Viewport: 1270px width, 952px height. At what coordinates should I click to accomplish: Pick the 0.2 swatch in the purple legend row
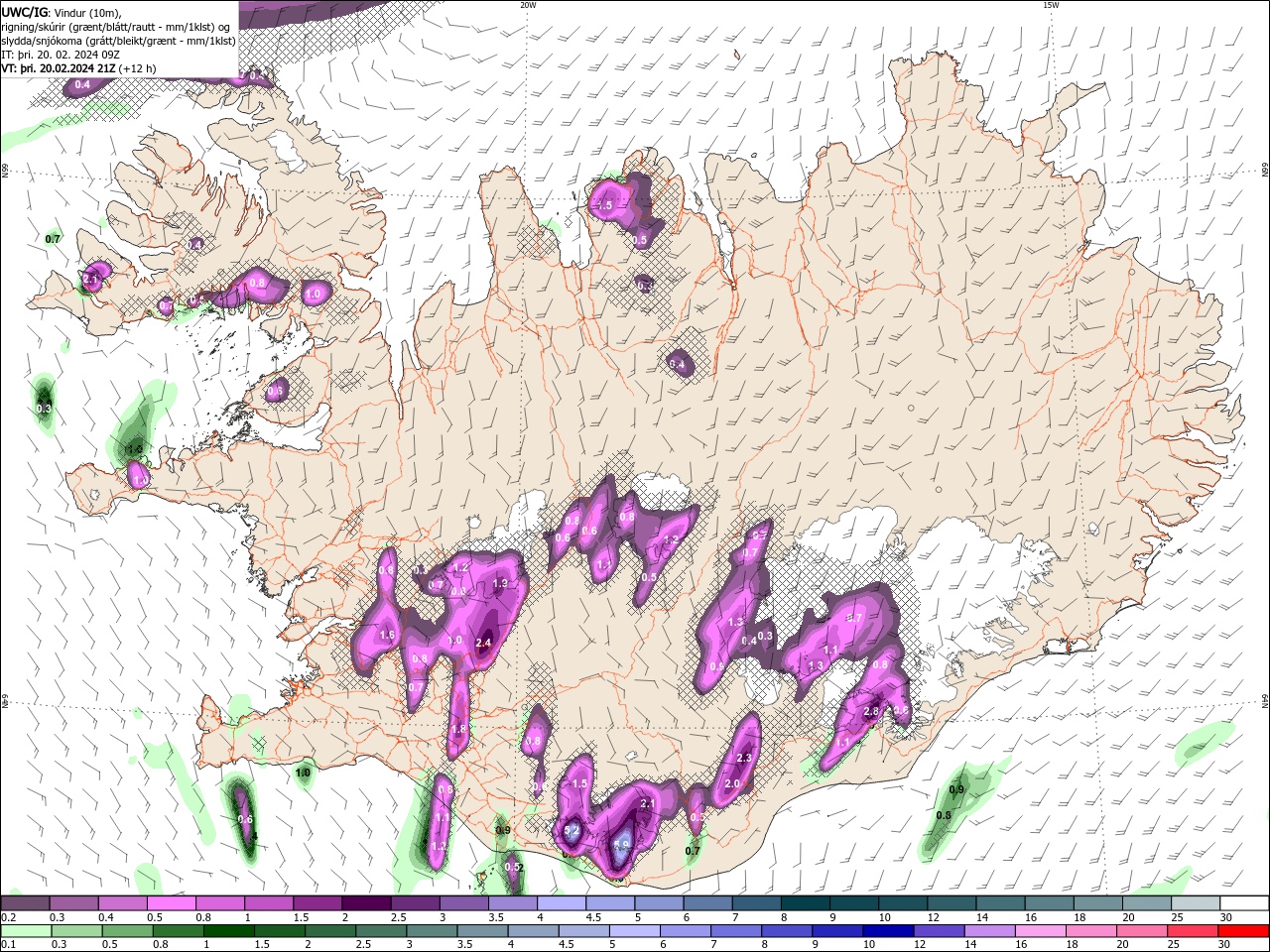25,903
